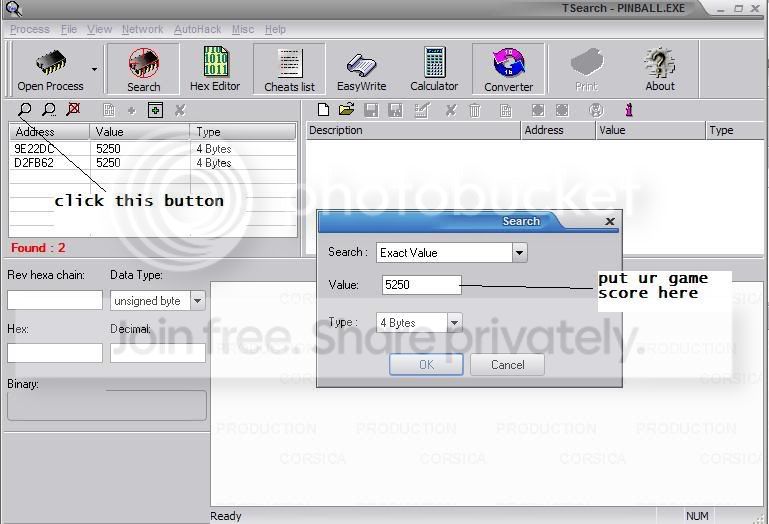Click the purple figure icon in cheat toolbar
Image resolution: width=769 pixels, height=524 pixels.
click(629, 109)
